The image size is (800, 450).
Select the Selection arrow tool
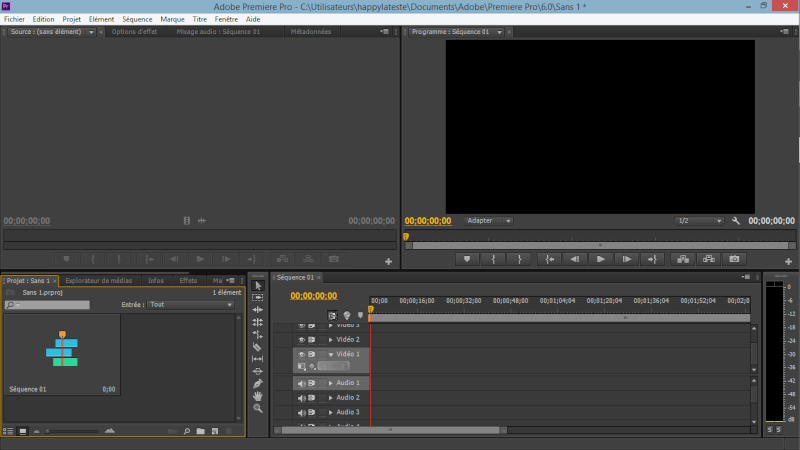point(258,286)
